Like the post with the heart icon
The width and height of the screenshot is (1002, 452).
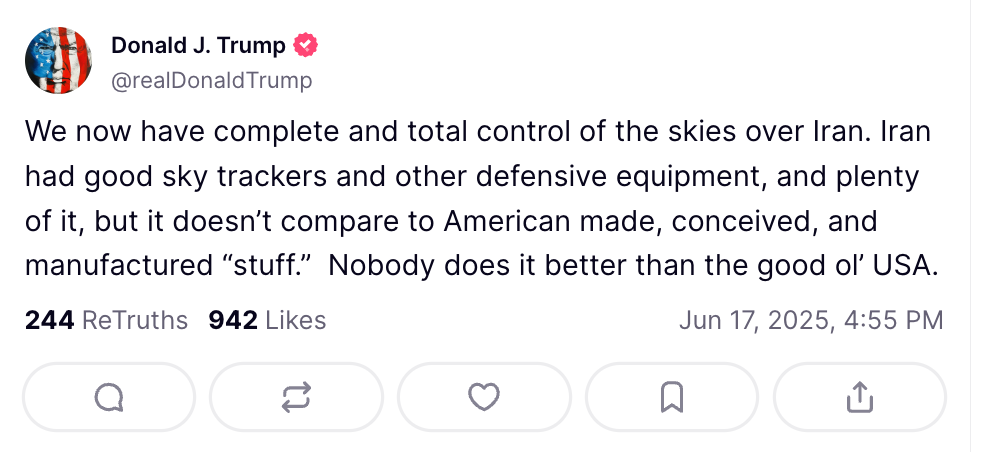tap(484, 398)
